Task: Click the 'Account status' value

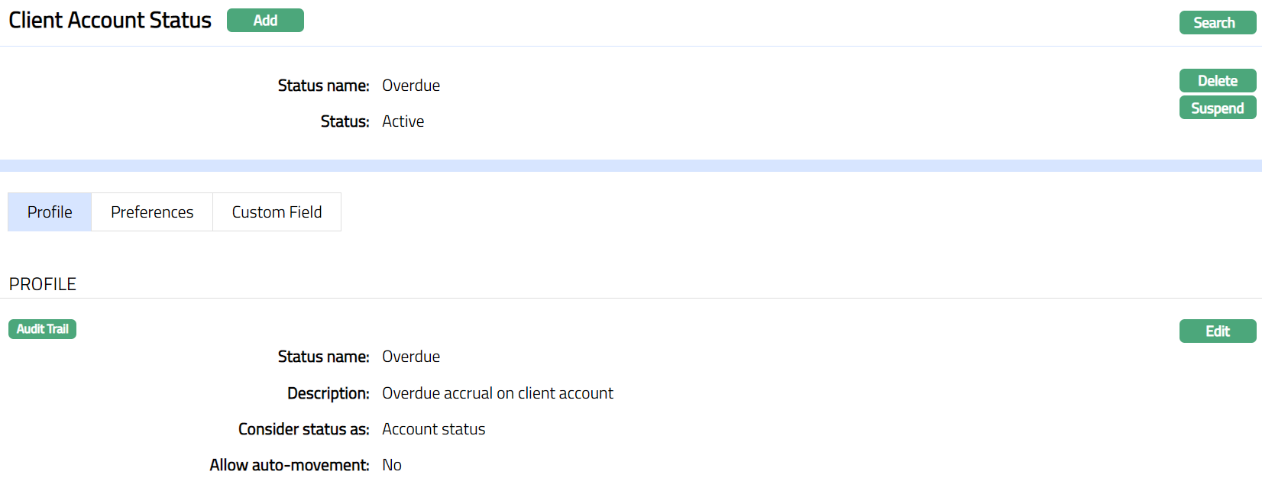Action: (x=434, y=429)
